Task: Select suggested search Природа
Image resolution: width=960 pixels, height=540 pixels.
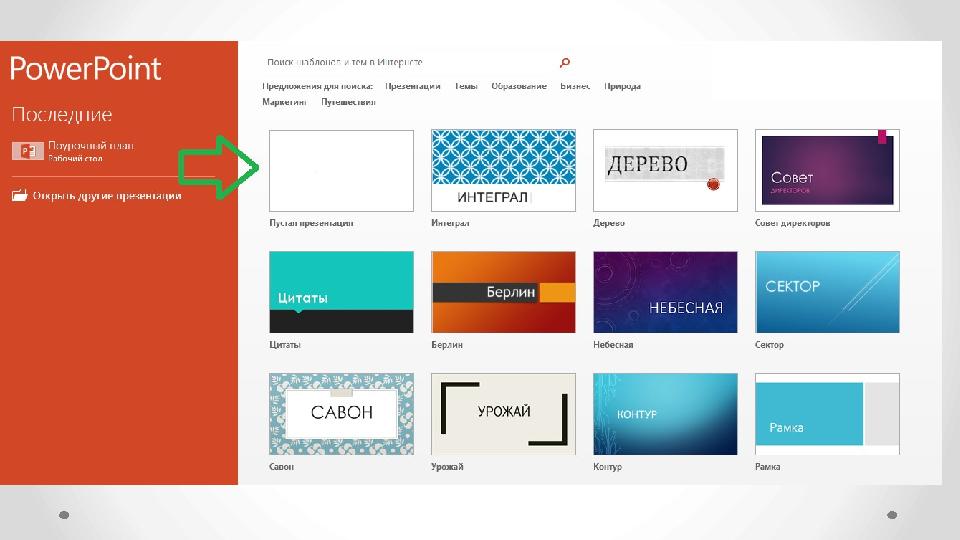Action: tap(622, 86)
